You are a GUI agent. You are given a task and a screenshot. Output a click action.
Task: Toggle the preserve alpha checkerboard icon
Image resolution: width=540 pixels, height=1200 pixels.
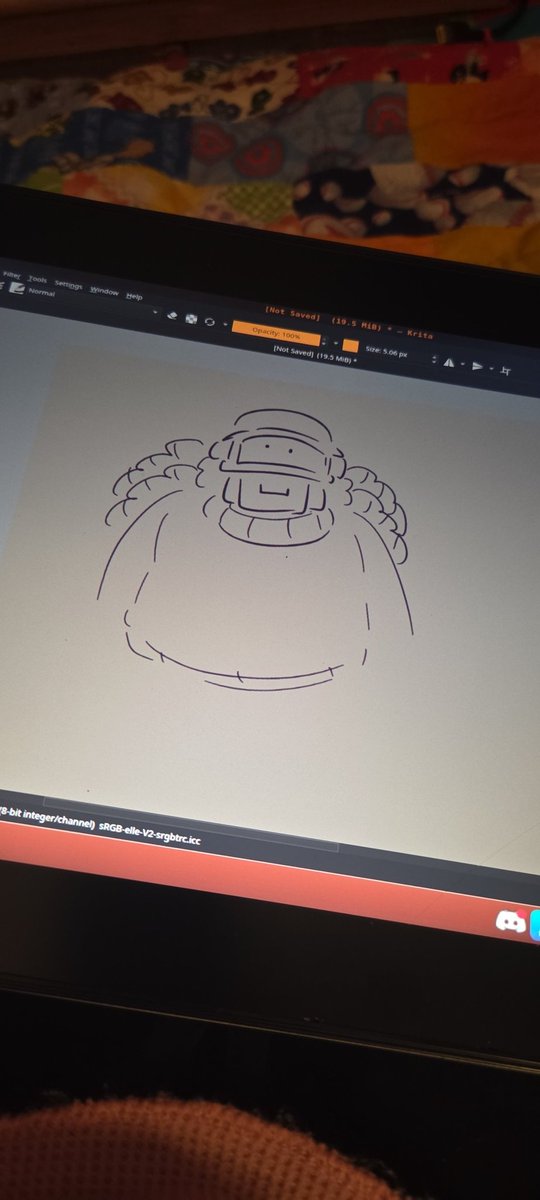click(x=190, y=319)
